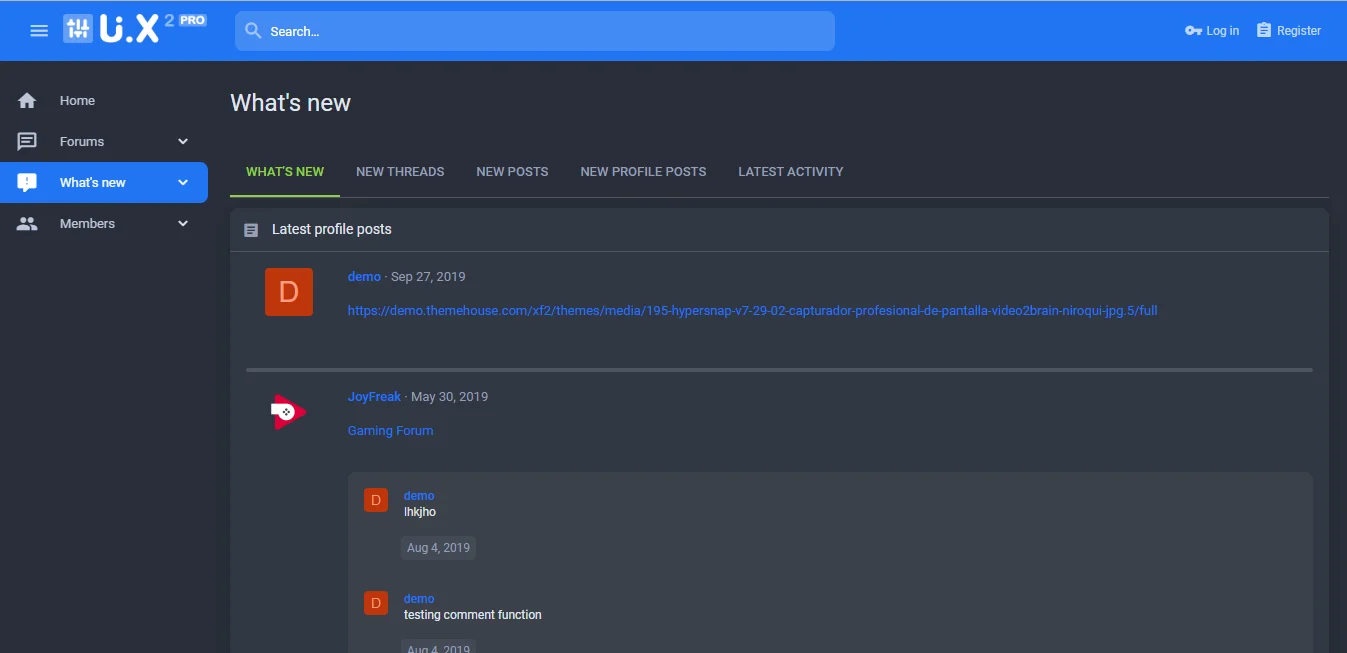Switch to the New Posts tab
This screenshot has height=653, width=1347.
(512, 172)
